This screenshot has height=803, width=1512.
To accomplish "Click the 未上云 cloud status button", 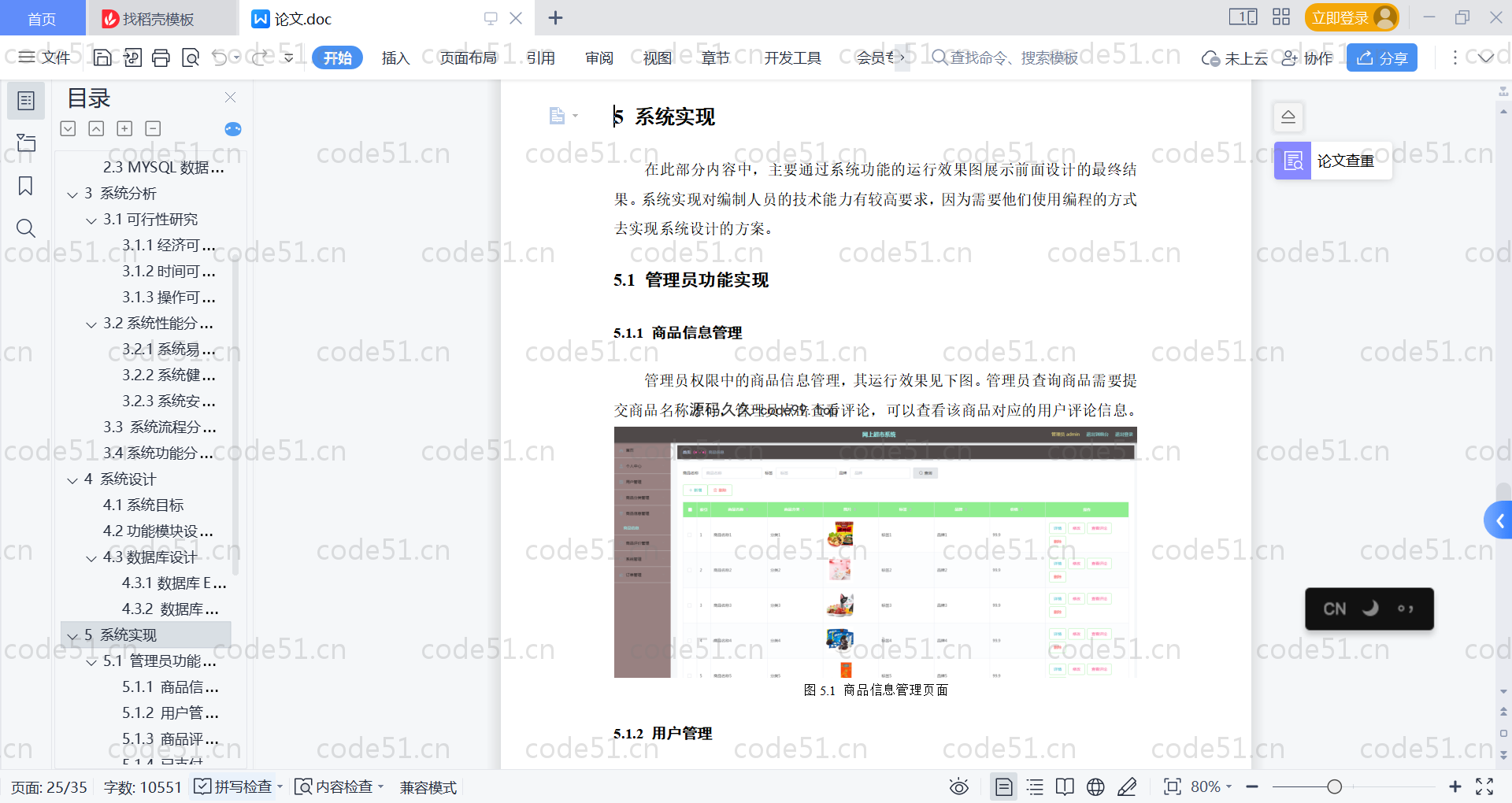I will pyautogui.click(x=1234, y=58).
